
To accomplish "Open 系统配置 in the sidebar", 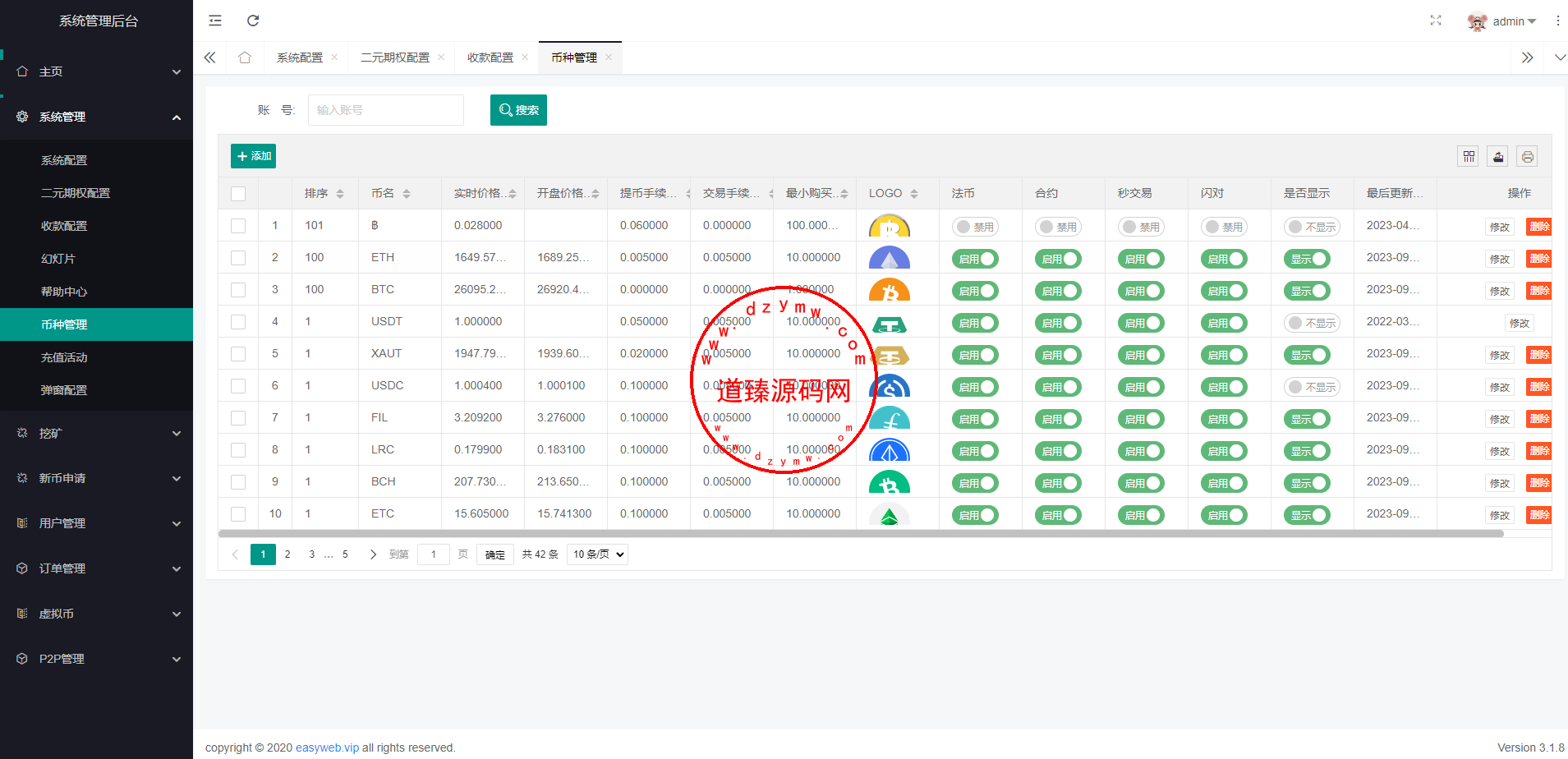I will (97, 160).
